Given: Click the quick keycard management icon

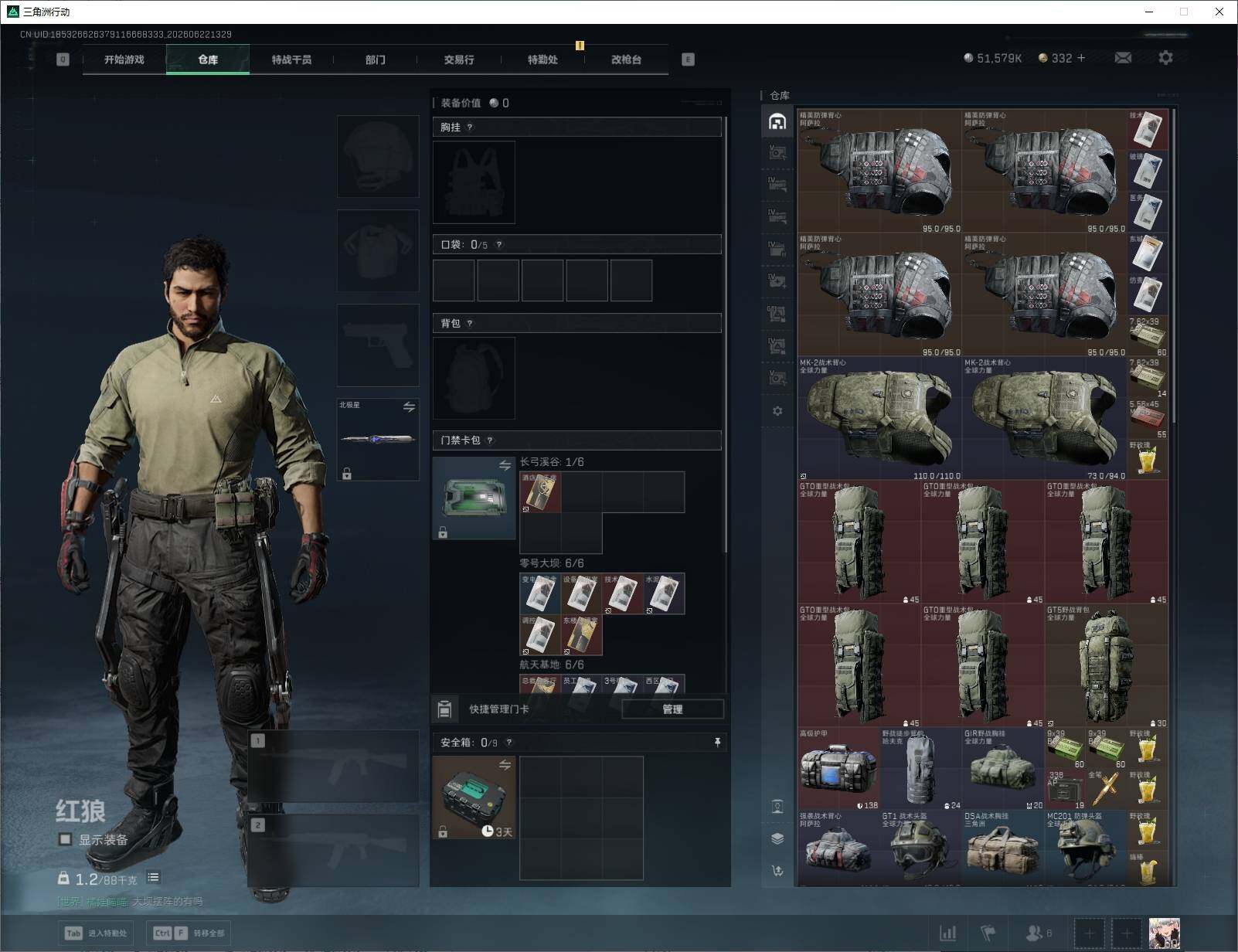Looking at the screenshot, I should click(444, 709).
